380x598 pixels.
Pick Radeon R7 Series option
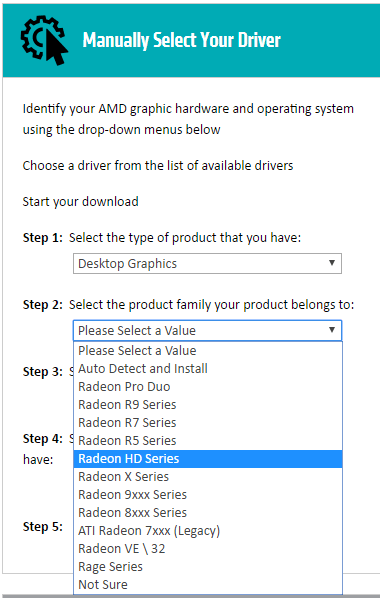(x=208, y=423)
